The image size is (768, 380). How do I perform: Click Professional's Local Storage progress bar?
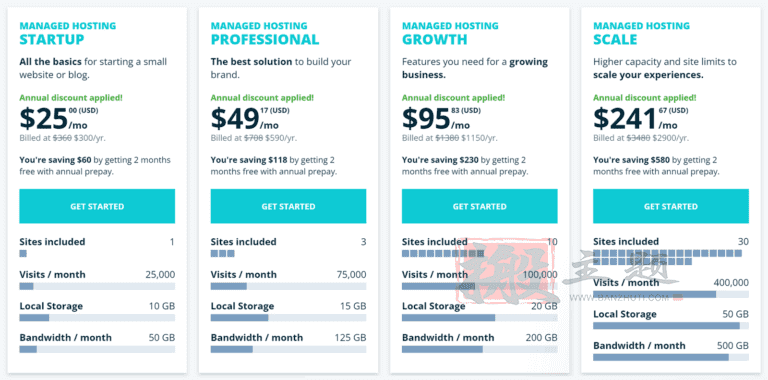[x=288, y=318]
